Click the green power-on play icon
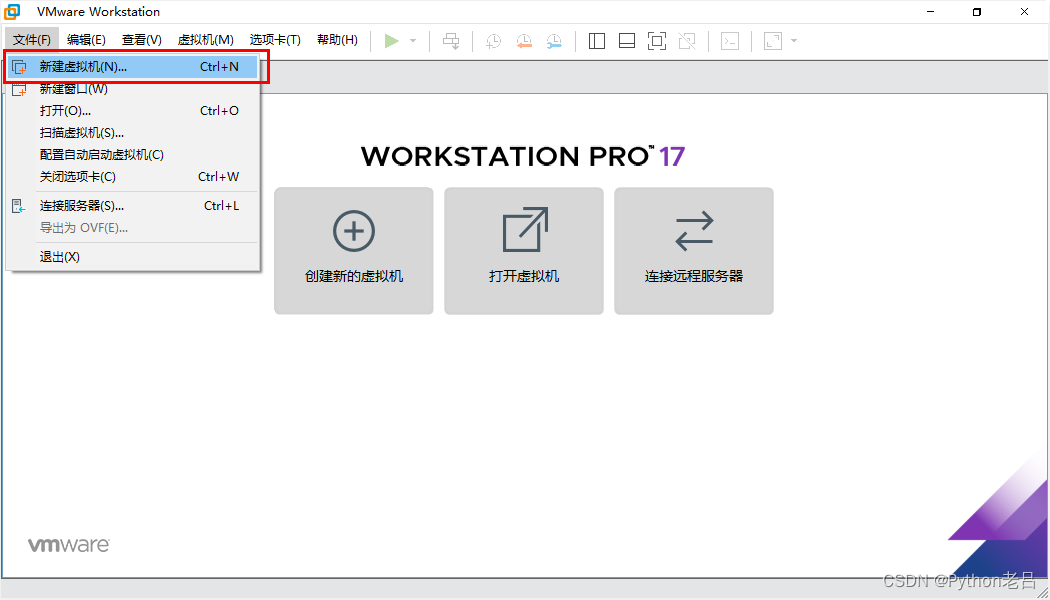This screenshot has width=1050, height=600. tap(392, 41)
